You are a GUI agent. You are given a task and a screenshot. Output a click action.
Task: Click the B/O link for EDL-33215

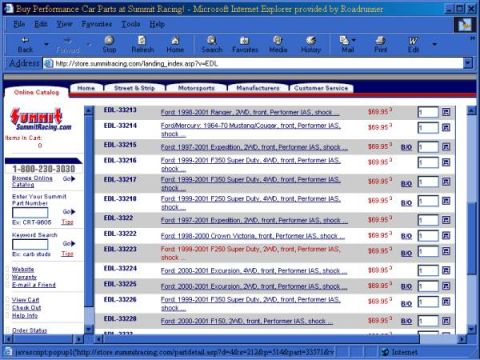point(406,147)
